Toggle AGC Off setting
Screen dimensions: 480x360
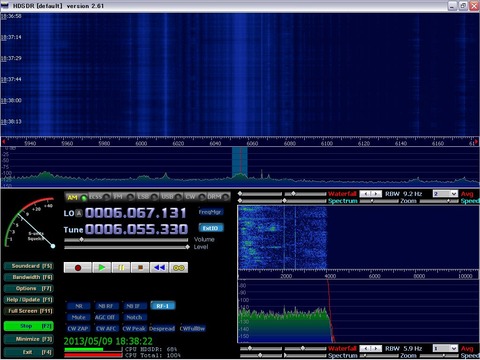[x=106, y=317]
